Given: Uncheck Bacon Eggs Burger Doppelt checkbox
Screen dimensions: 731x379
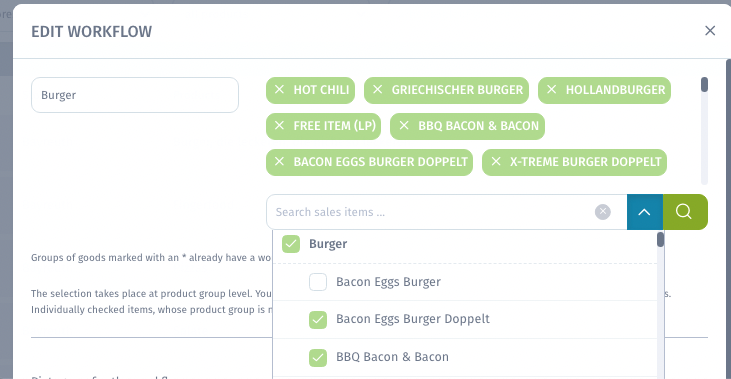Looking at the screenshot, I should 317,319.
